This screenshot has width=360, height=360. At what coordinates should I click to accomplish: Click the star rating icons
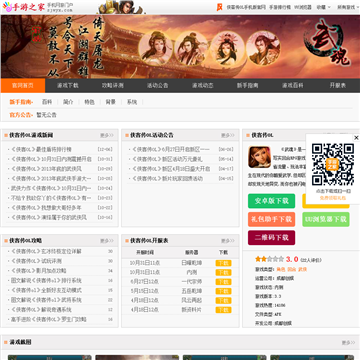coord(269,259)
